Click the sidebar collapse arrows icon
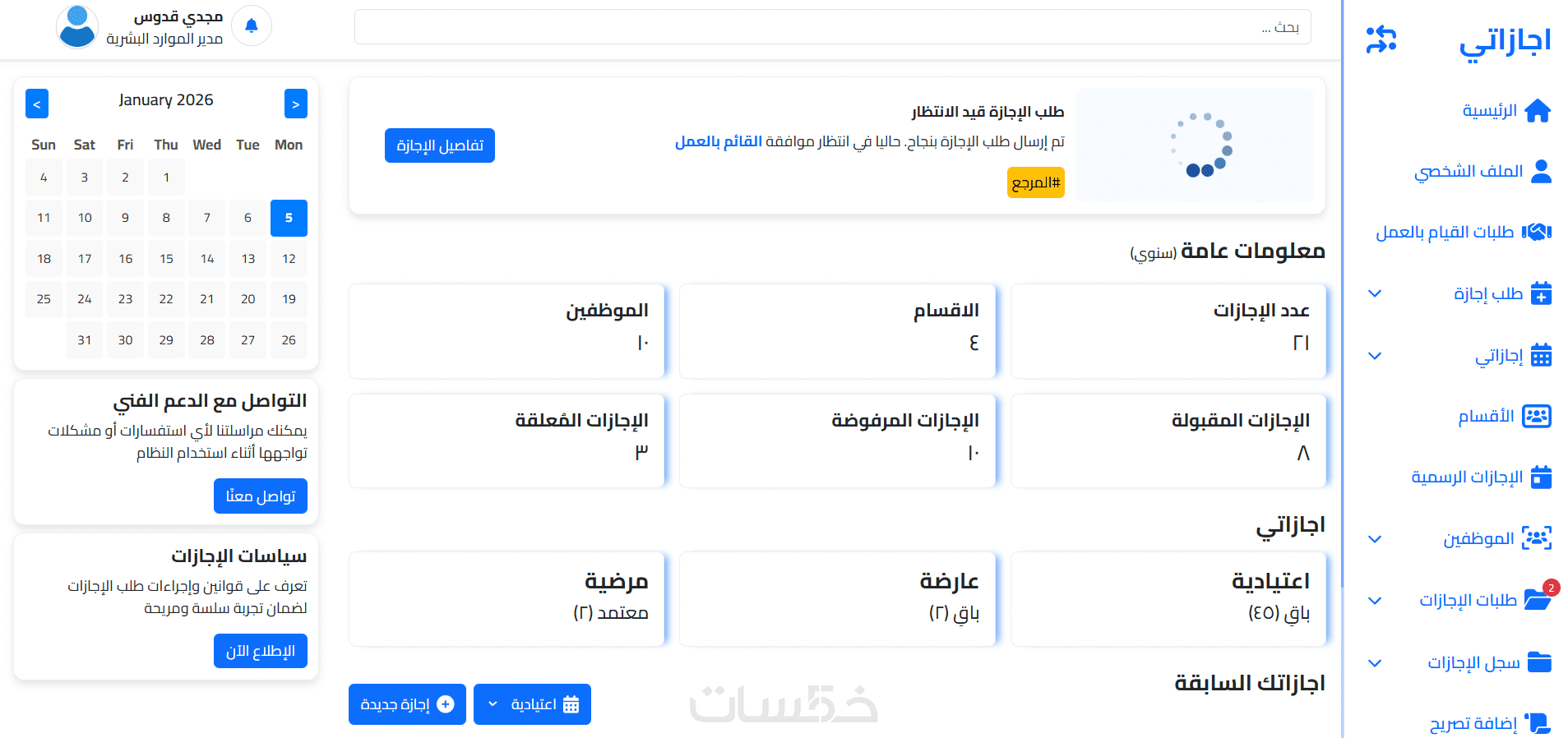 pyautogui.click(x=1381, y=39)
